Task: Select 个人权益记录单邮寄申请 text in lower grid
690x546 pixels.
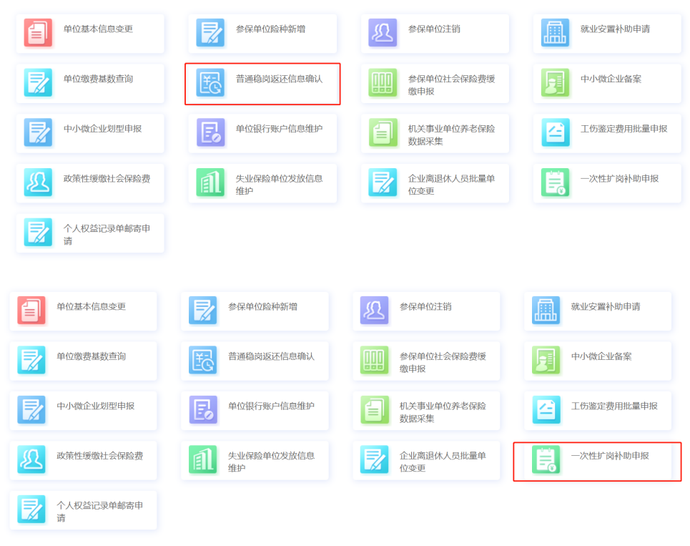Action: [x=100, y=512]
